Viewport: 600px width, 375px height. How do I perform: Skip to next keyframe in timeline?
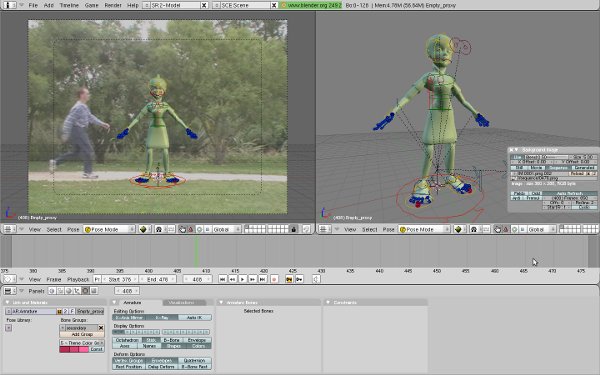(253, 279)
